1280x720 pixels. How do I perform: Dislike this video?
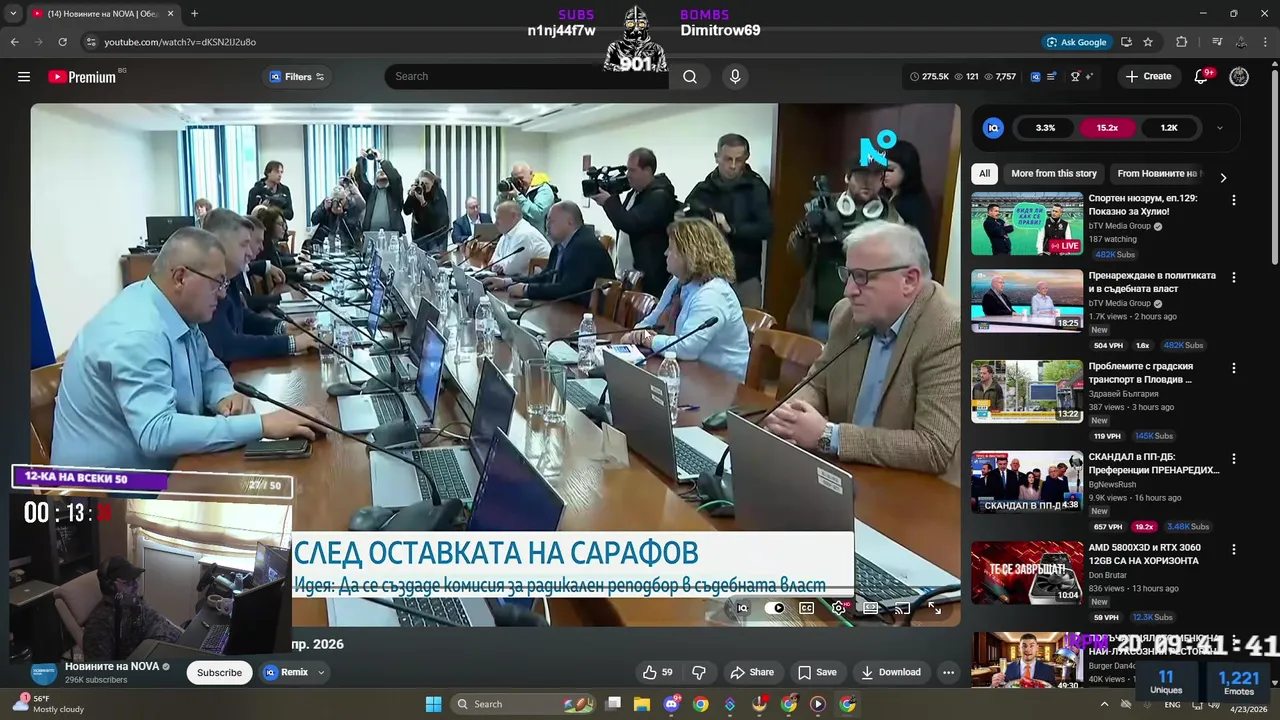pyautogui.click(x=699, y=672)
